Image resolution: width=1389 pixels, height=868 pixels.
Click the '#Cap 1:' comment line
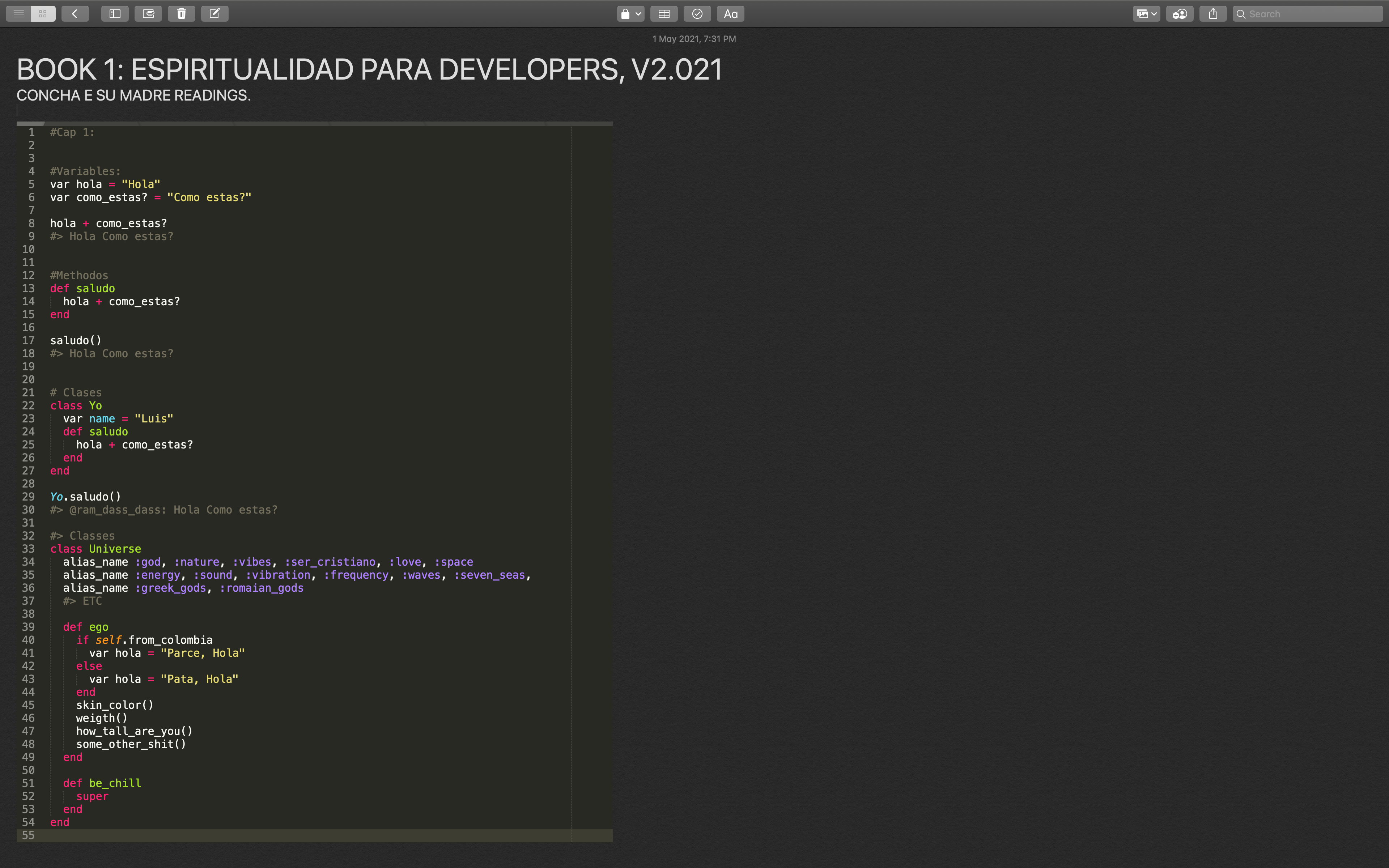click(x=72, y=132)
